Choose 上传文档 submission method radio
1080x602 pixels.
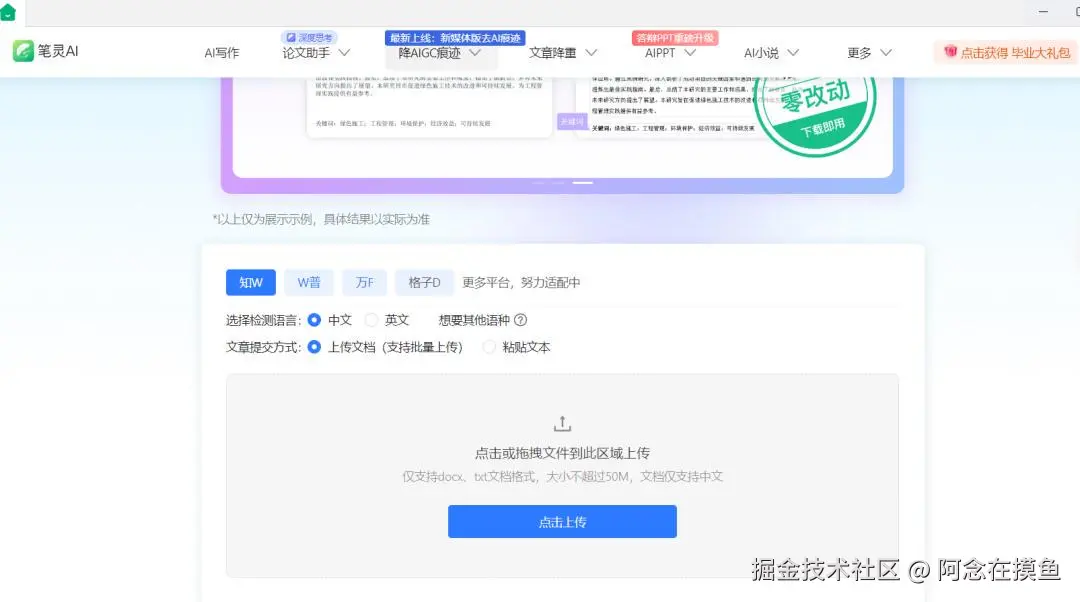coord(314,347)
